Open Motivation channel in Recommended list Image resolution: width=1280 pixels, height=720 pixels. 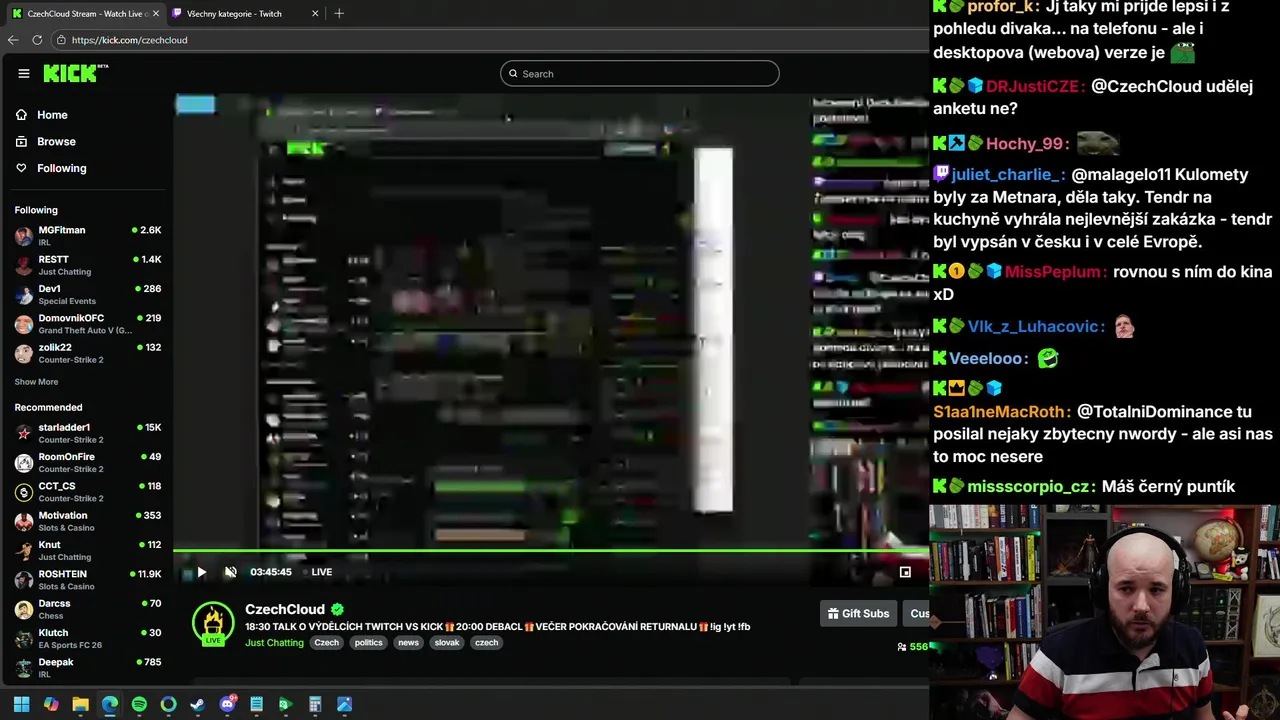point(88,521)
